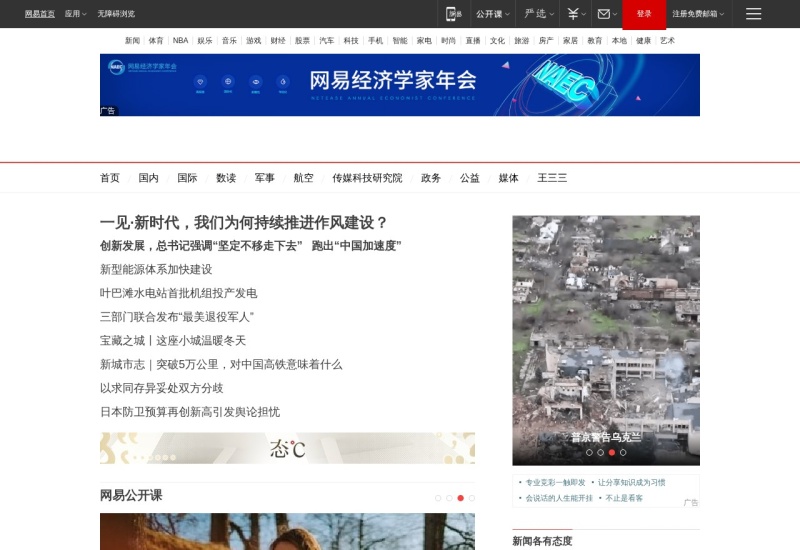The height and width of the screenshot is (550, 800).
Task: Open the 新闻 channel link
Action: [132, 40]
